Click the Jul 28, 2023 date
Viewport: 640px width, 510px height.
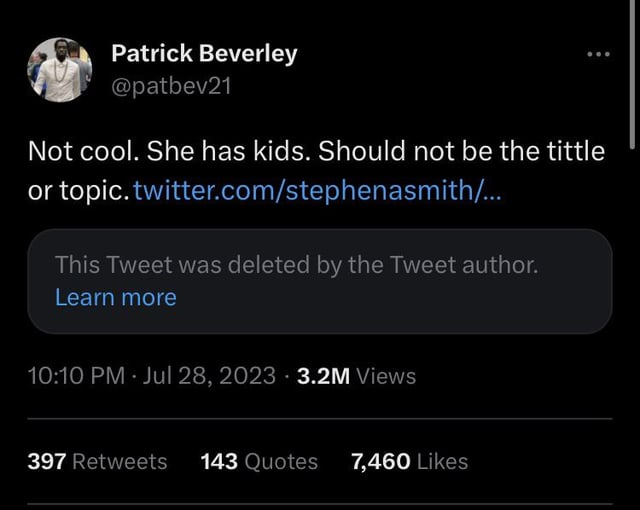click(210, 376)
